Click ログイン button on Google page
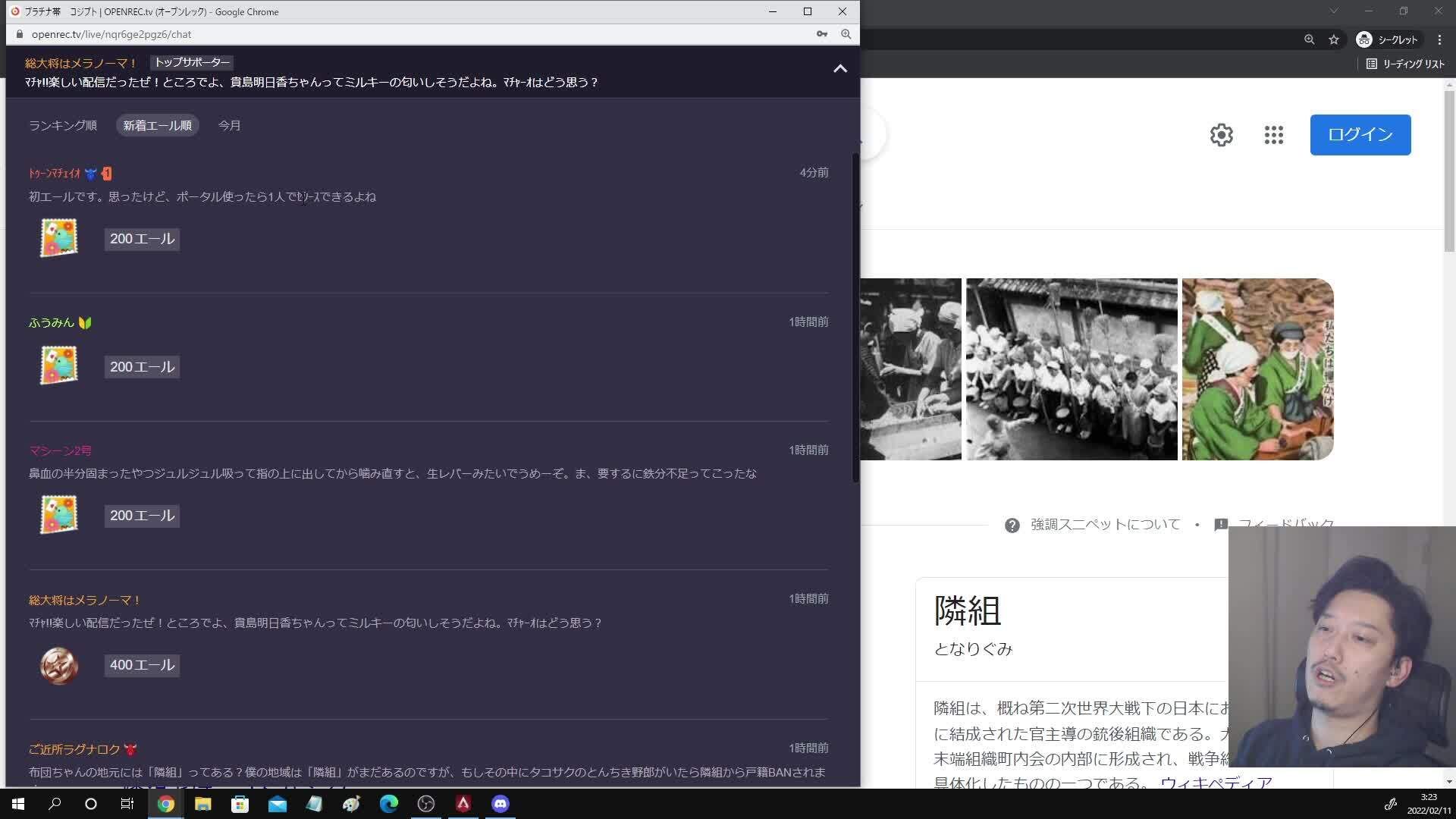 [1360, 135]
